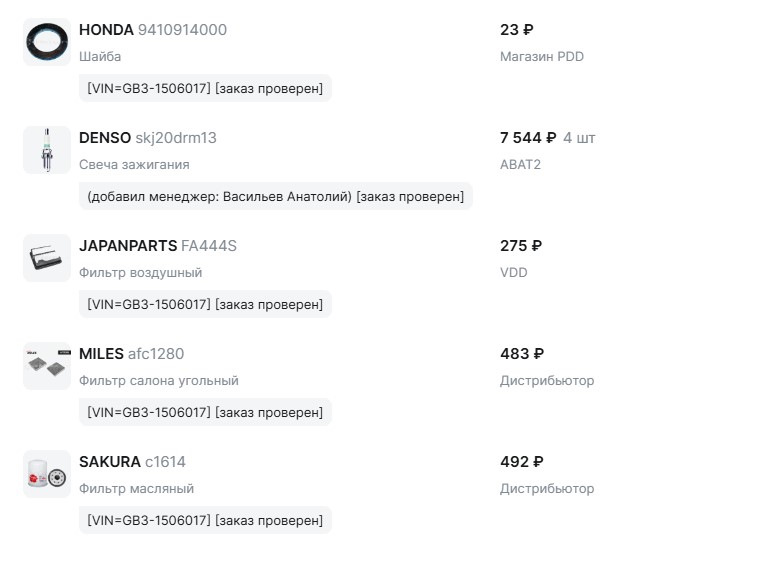Open HONDA 9410914000 item title
Viewport: 759px width, 566px height.
(153, 30)
